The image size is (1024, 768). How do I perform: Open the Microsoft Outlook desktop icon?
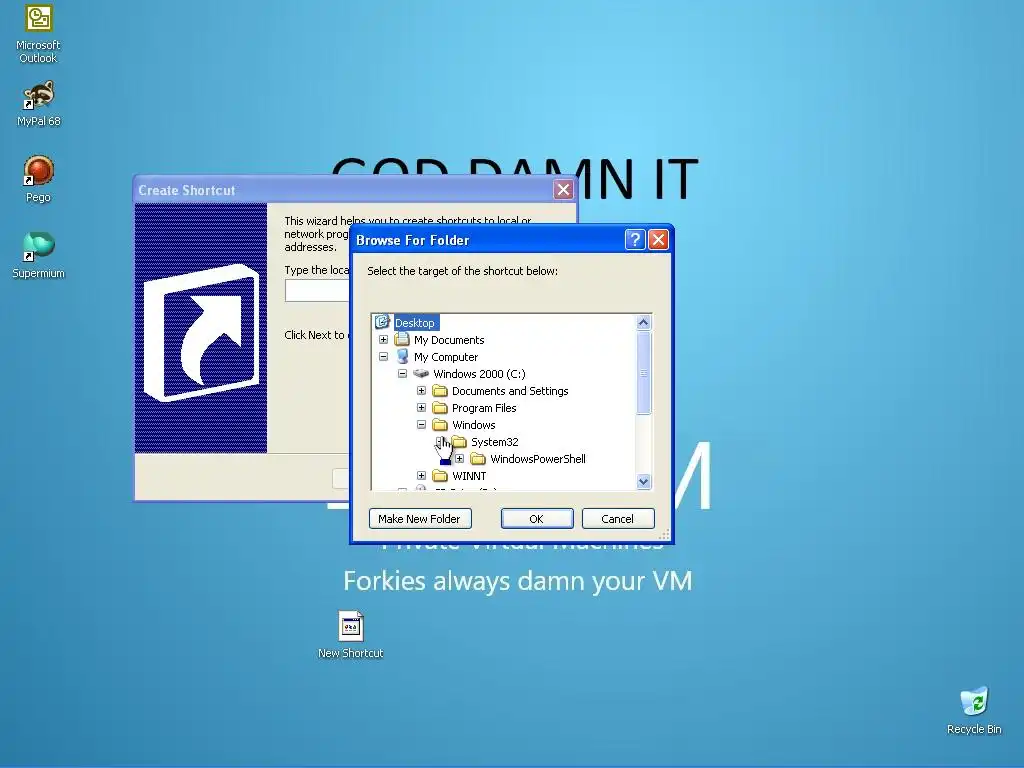[x=38, y=33]
